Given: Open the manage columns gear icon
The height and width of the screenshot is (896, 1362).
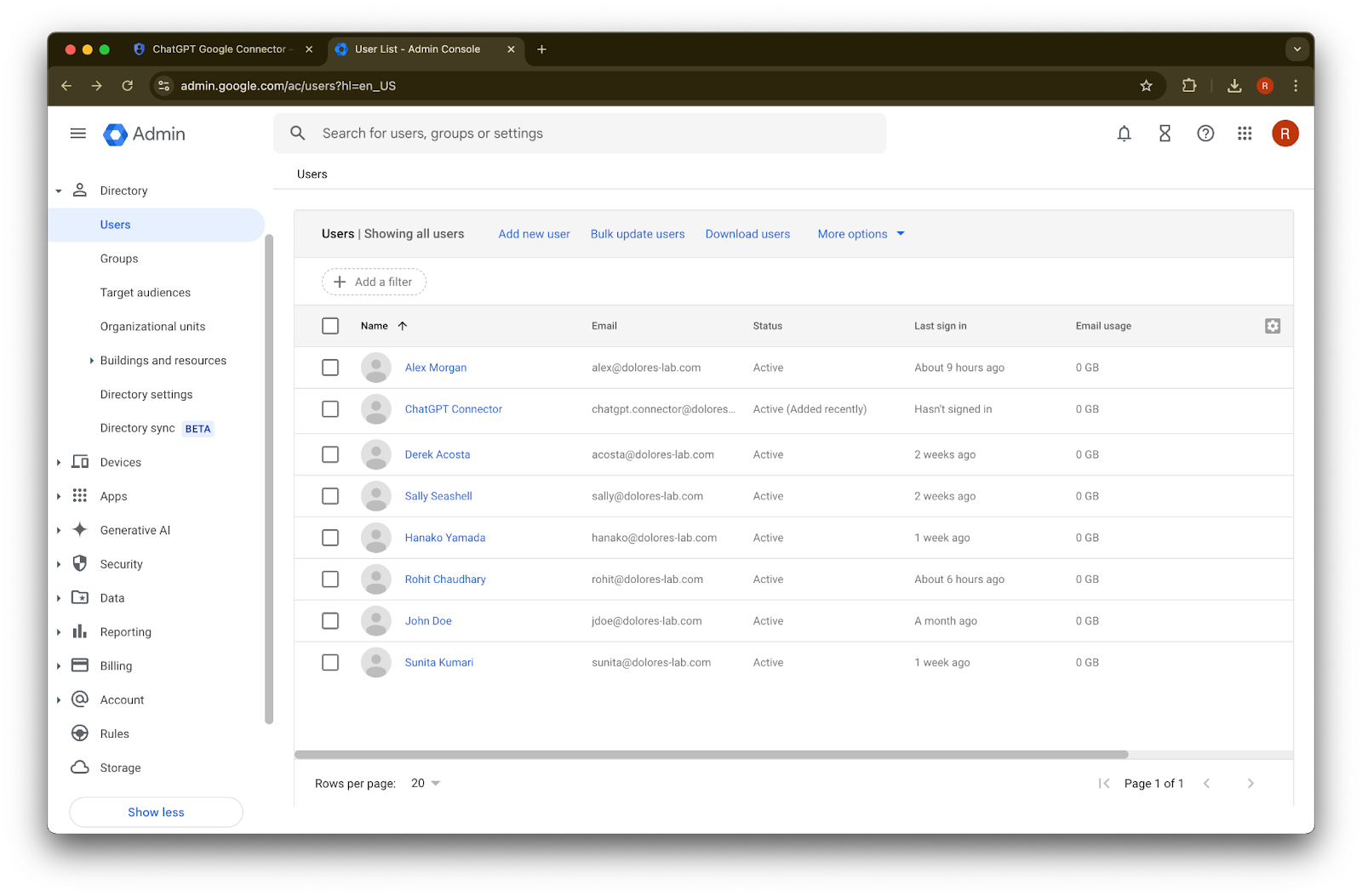Looking at the screenshot, I should (x=1273, y=326).
